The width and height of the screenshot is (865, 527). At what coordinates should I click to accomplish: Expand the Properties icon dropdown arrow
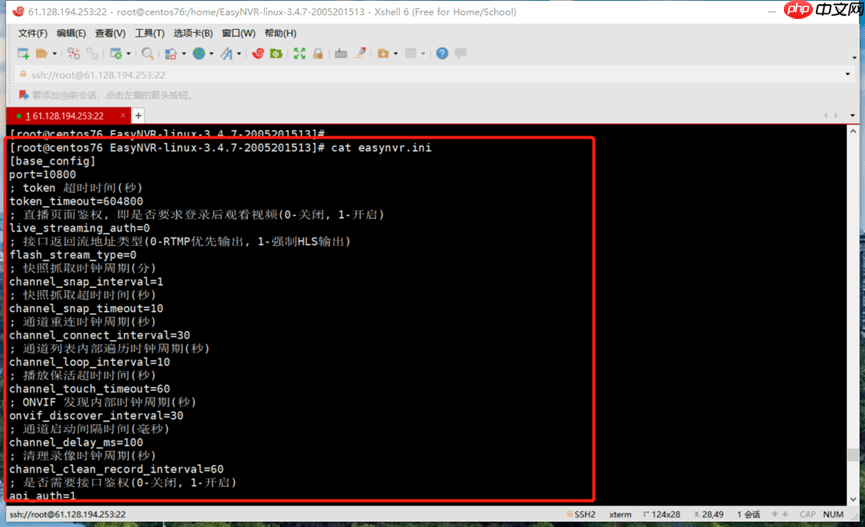point(128,54)
